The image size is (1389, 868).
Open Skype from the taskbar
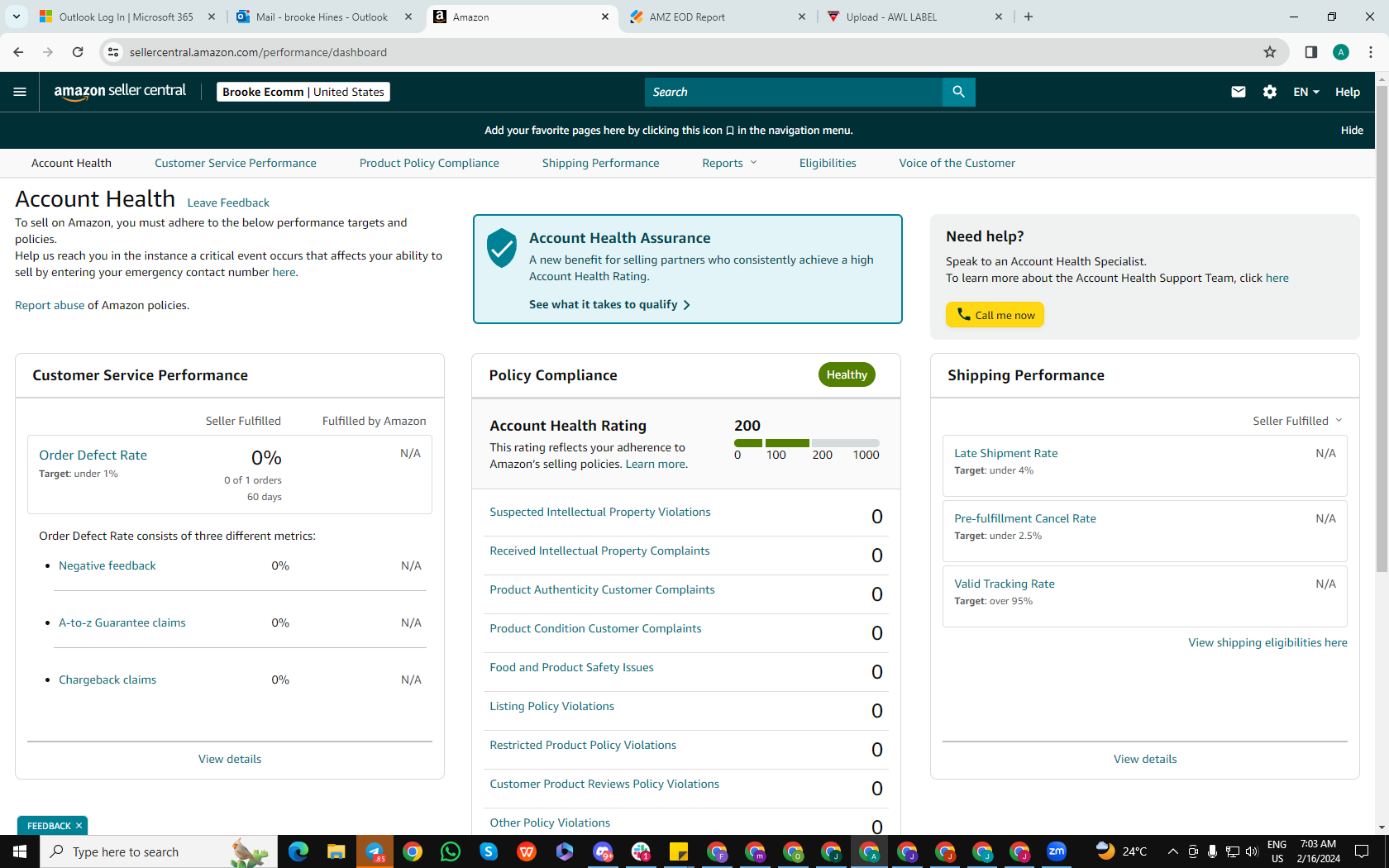pos(489,851)
